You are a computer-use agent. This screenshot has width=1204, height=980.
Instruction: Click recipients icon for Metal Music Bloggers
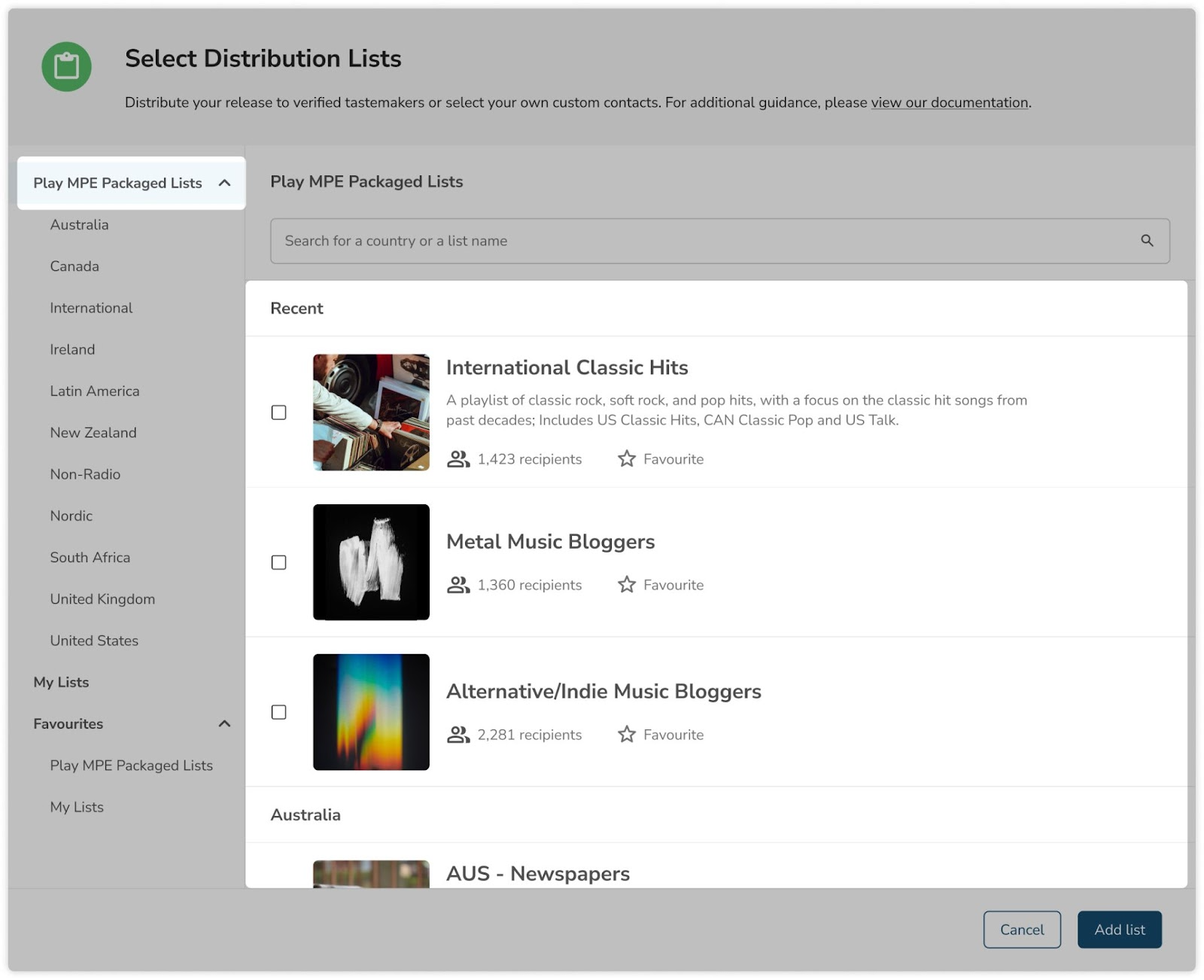tap(458, 585)
